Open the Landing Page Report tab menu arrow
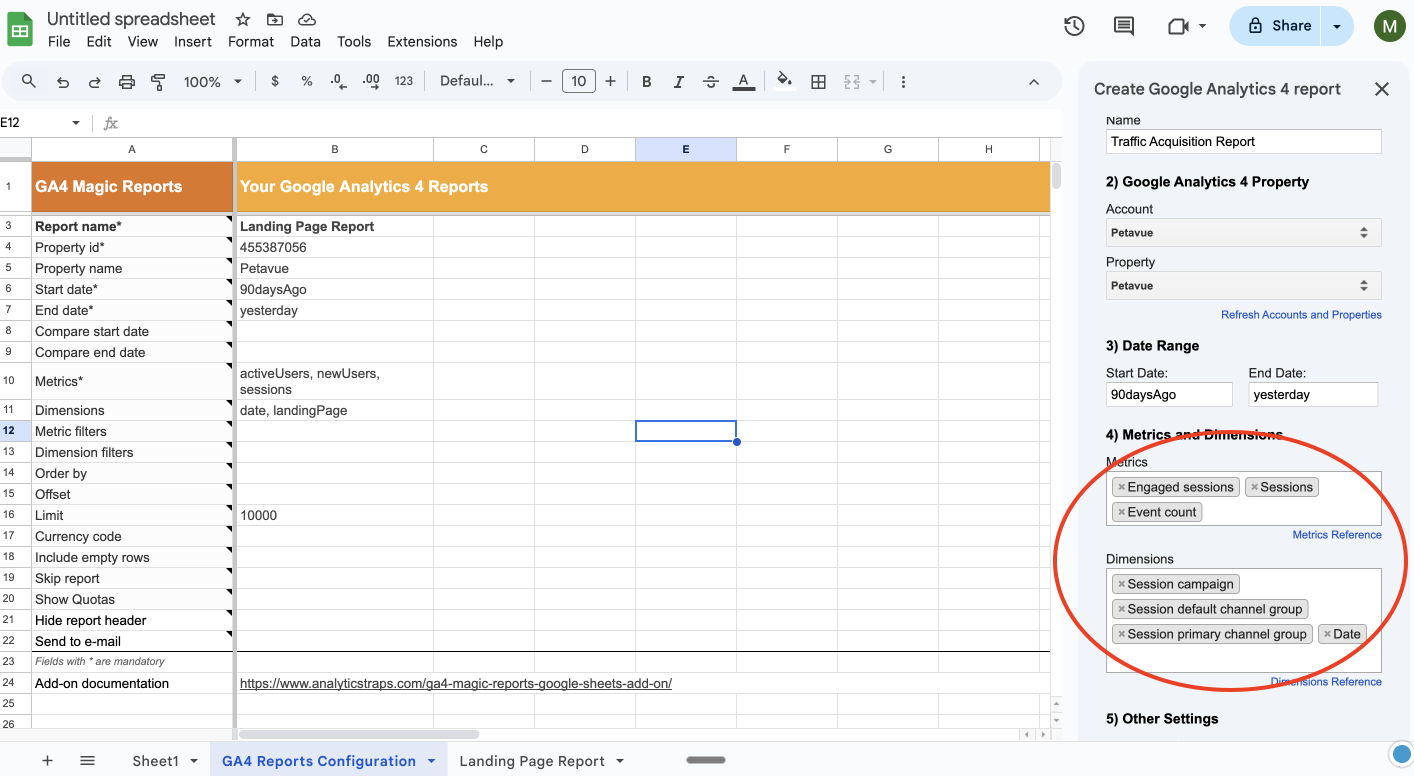Image resolution: width=1414 pixels, height=776 pixels. click(620, 761)
